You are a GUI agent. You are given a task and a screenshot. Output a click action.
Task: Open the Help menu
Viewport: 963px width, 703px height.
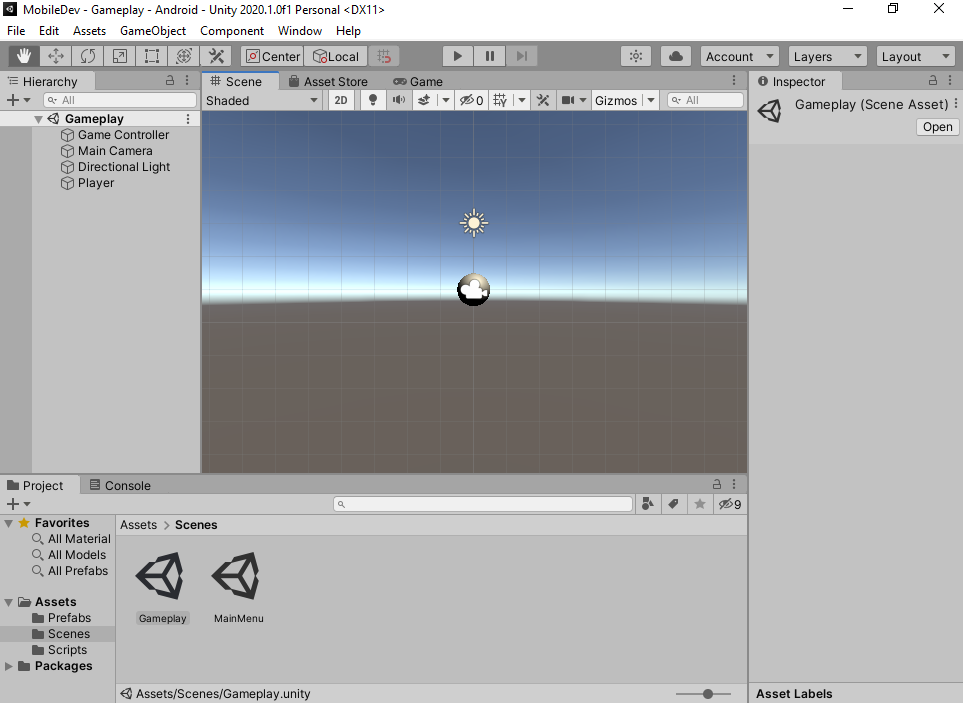(348, 31)
